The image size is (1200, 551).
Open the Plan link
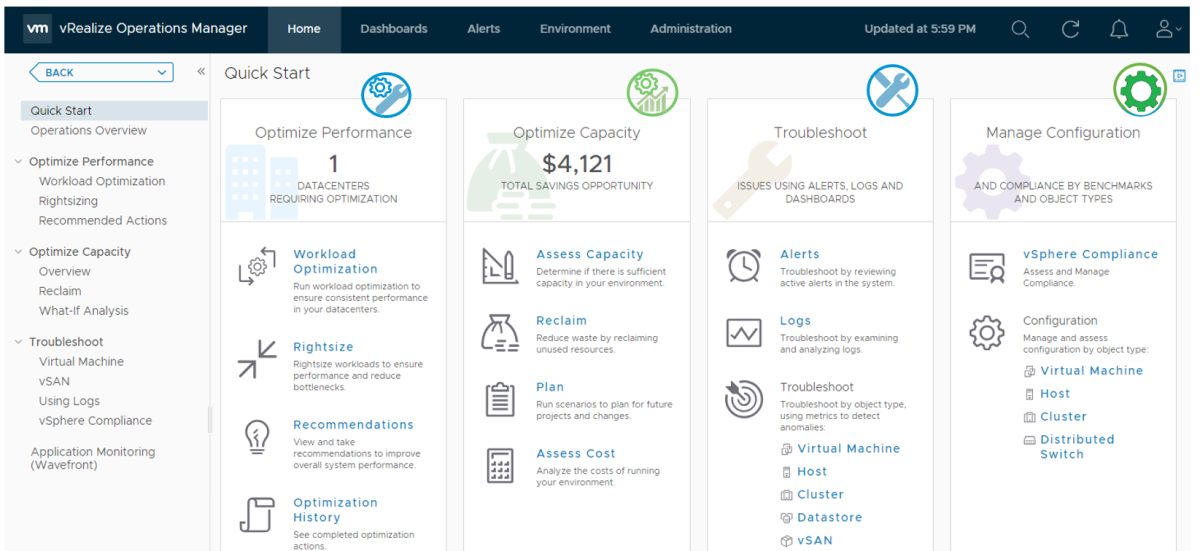[x=550, y=387]
